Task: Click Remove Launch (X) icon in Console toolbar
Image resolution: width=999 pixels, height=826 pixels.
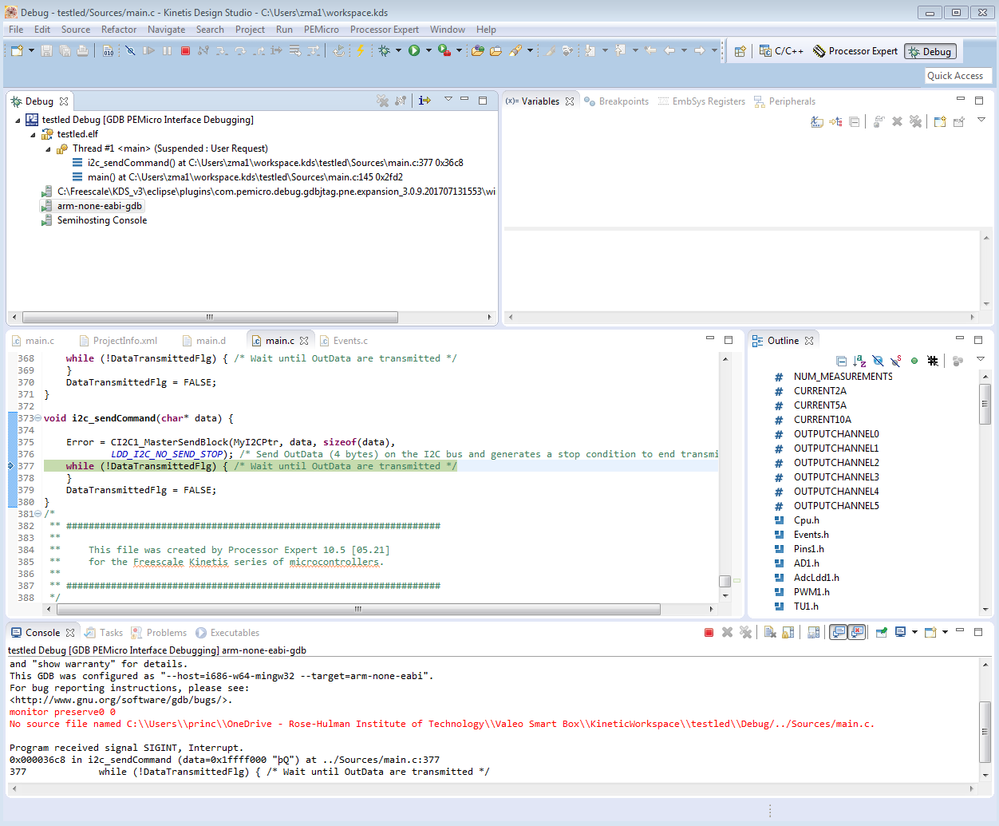Action: point(727,632)
